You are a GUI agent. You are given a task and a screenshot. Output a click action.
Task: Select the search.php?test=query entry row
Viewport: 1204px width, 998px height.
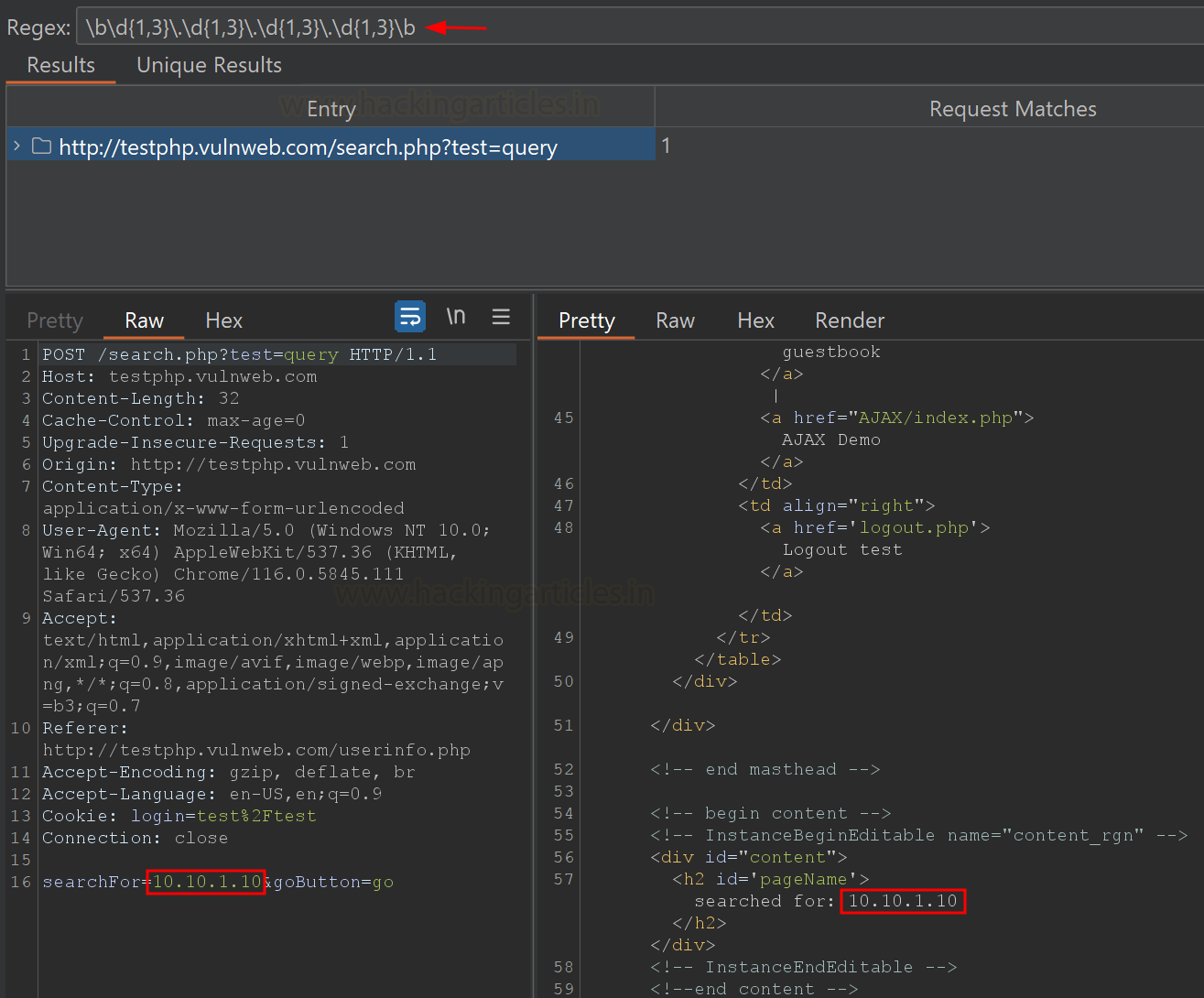[x=308, y=147]
